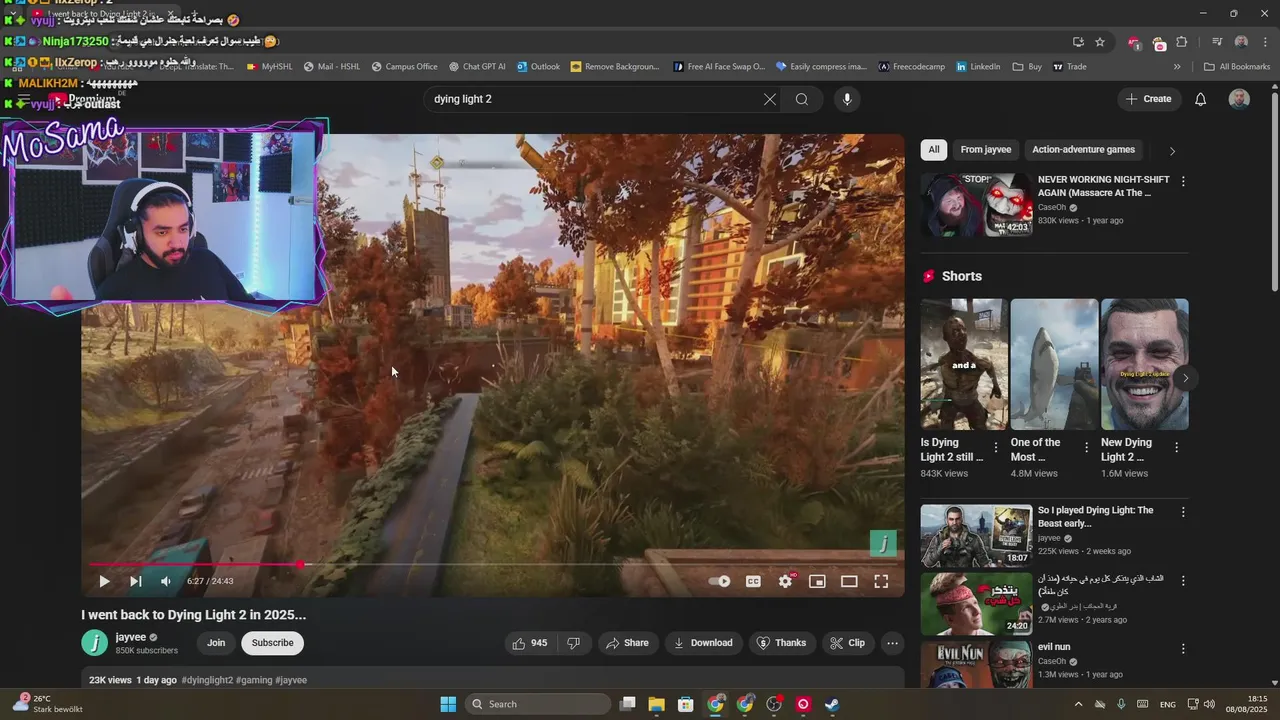Viewport: 1280px width, 720px height.
Task: Open evil nun video title
Action: point(1054,647)
